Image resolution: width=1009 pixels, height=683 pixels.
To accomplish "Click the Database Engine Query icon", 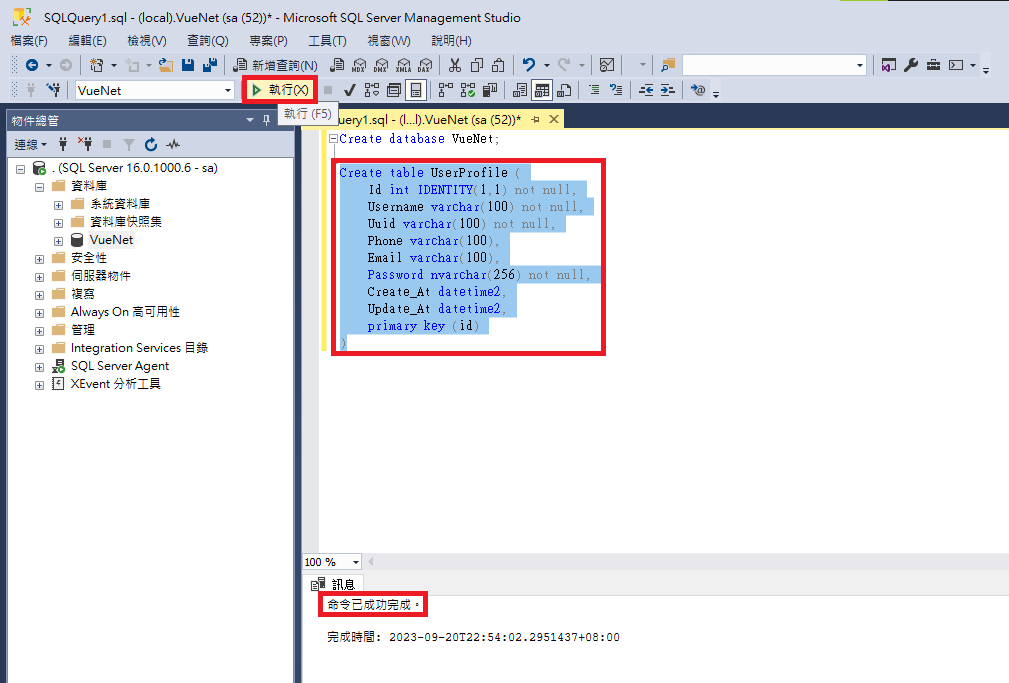I will click(x=337, y=65).
